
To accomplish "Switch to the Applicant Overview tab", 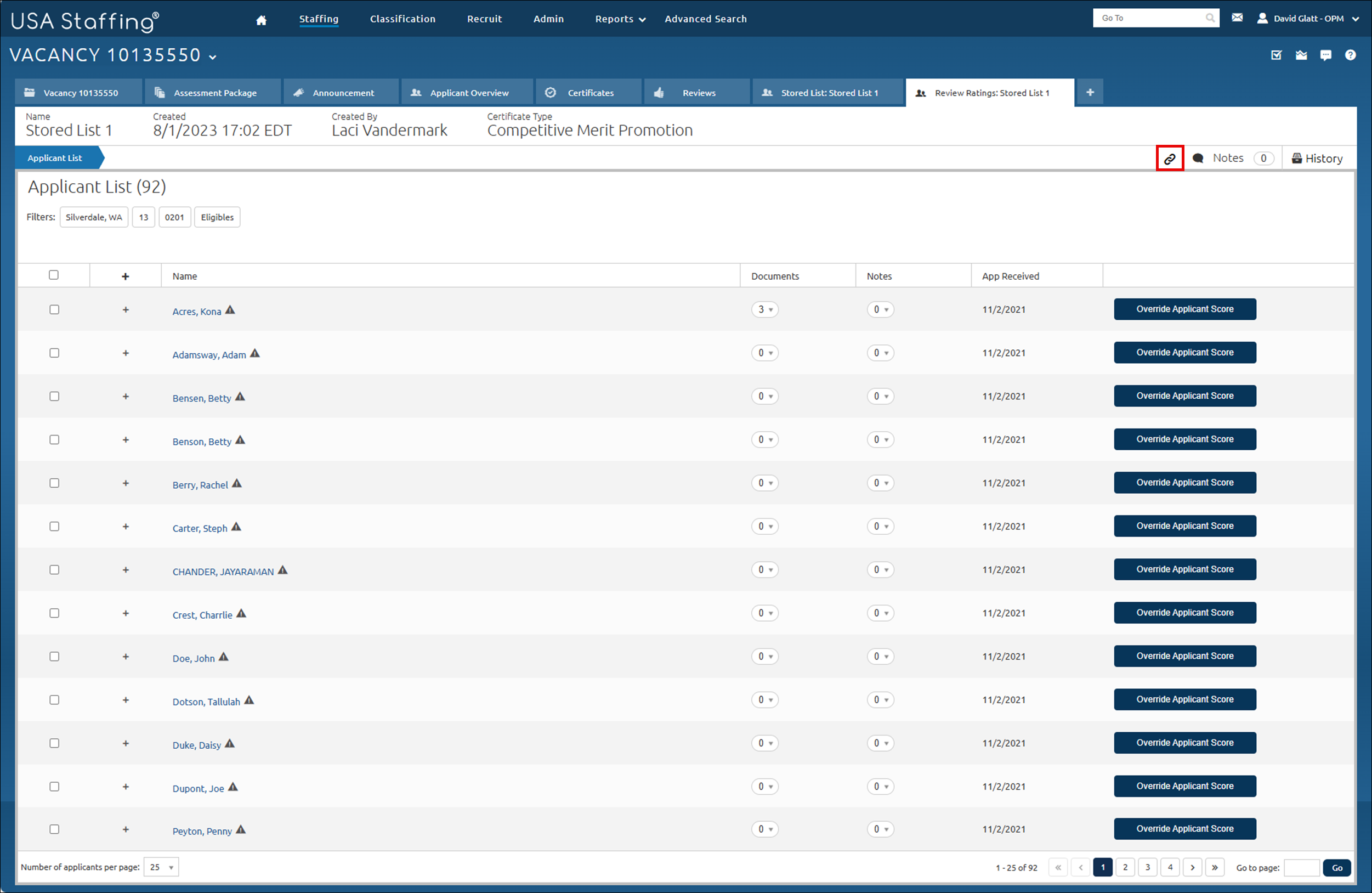I will pos(468,92).
